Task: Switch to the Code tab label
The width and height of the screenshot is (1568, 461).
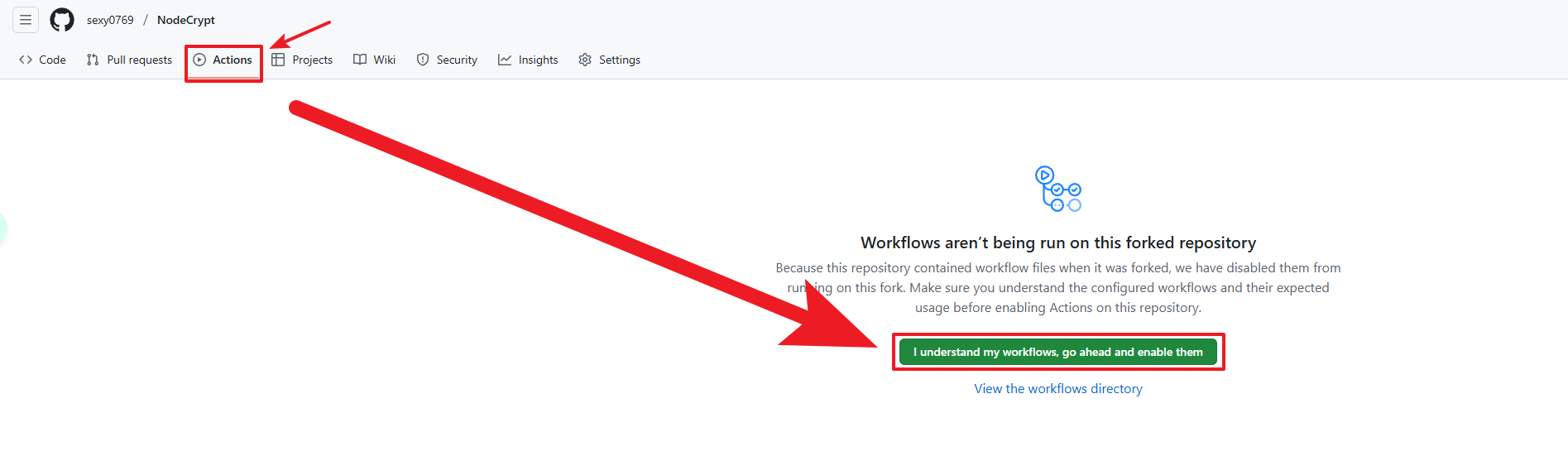Action: pyautogui.click(x=53, y=60)
